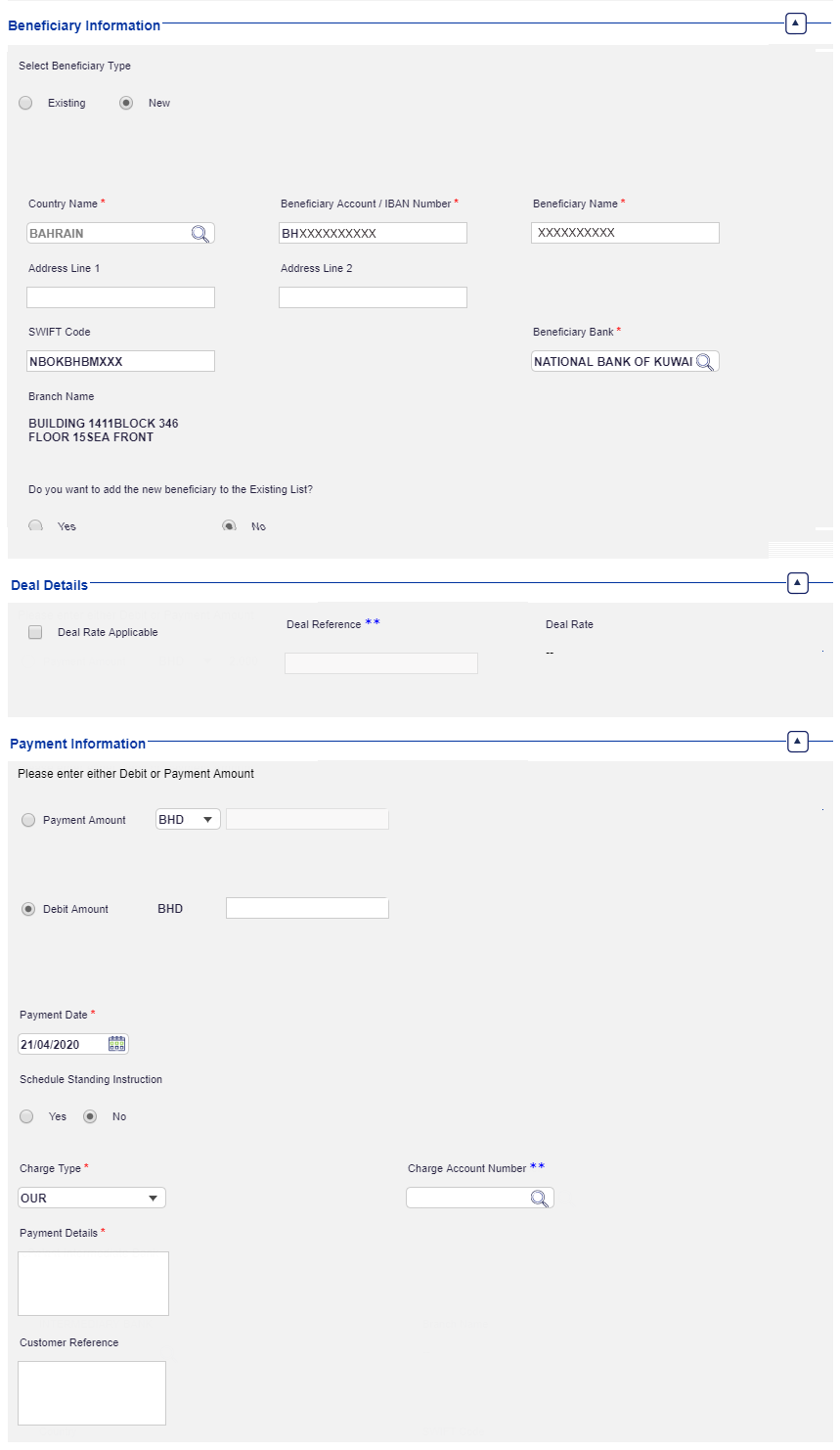840x1450 pixels.
Task: Choose Yes for Schedule Standing Instruction
Action: [x=27, y=1116]
